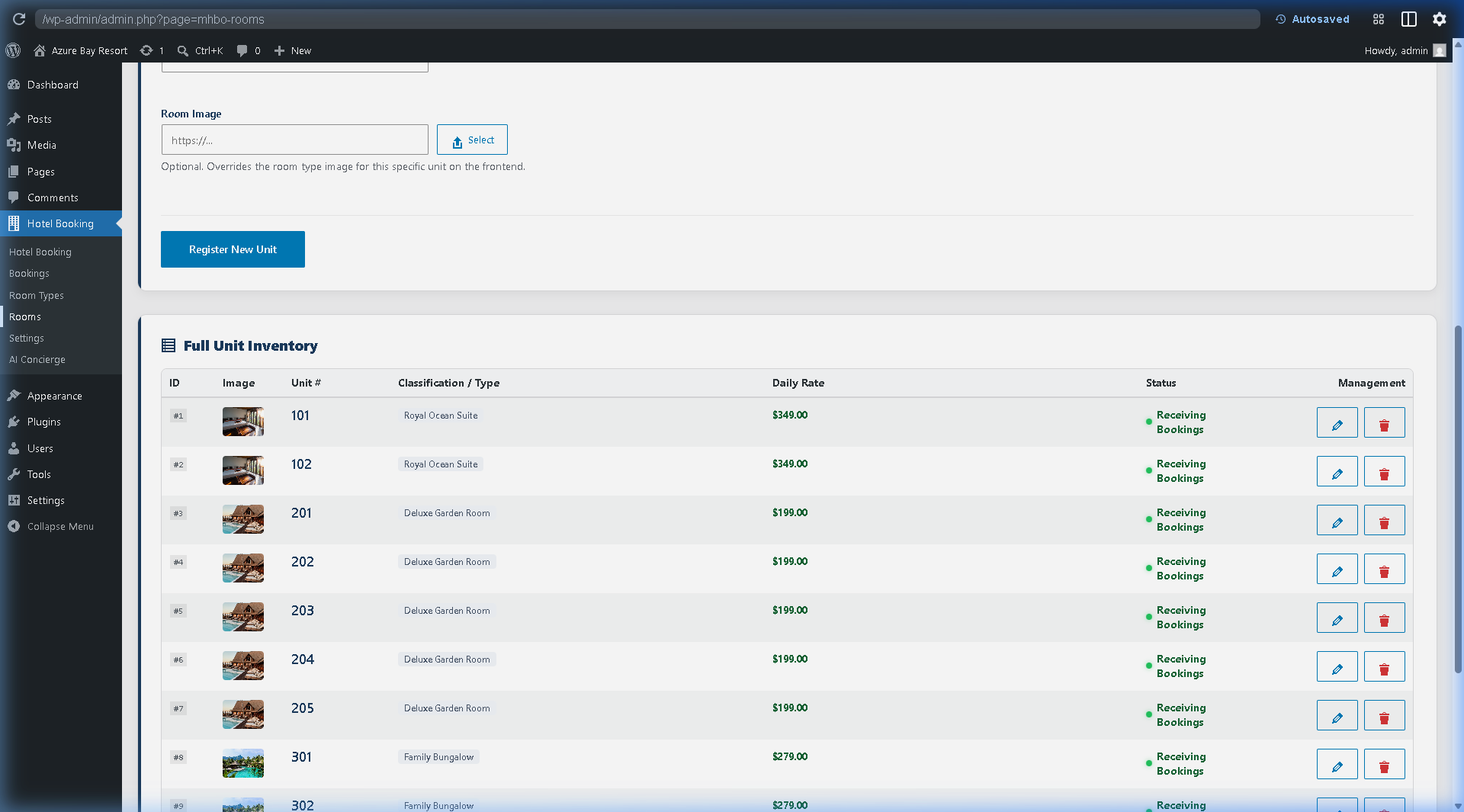1464x812 pixels.
Task: Edit unit 201 with pencil icon
Action: pos(1337,520)
